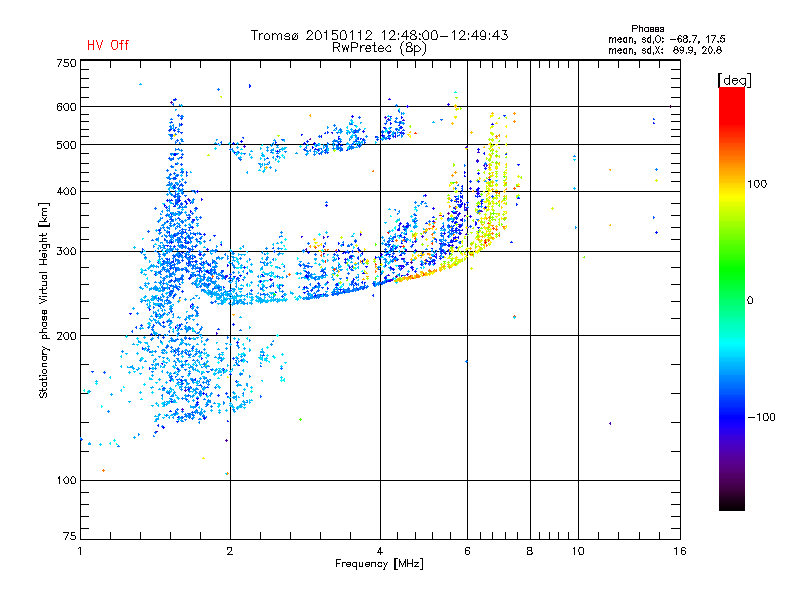Click the height axis label "100" on left

click(66, 480)
